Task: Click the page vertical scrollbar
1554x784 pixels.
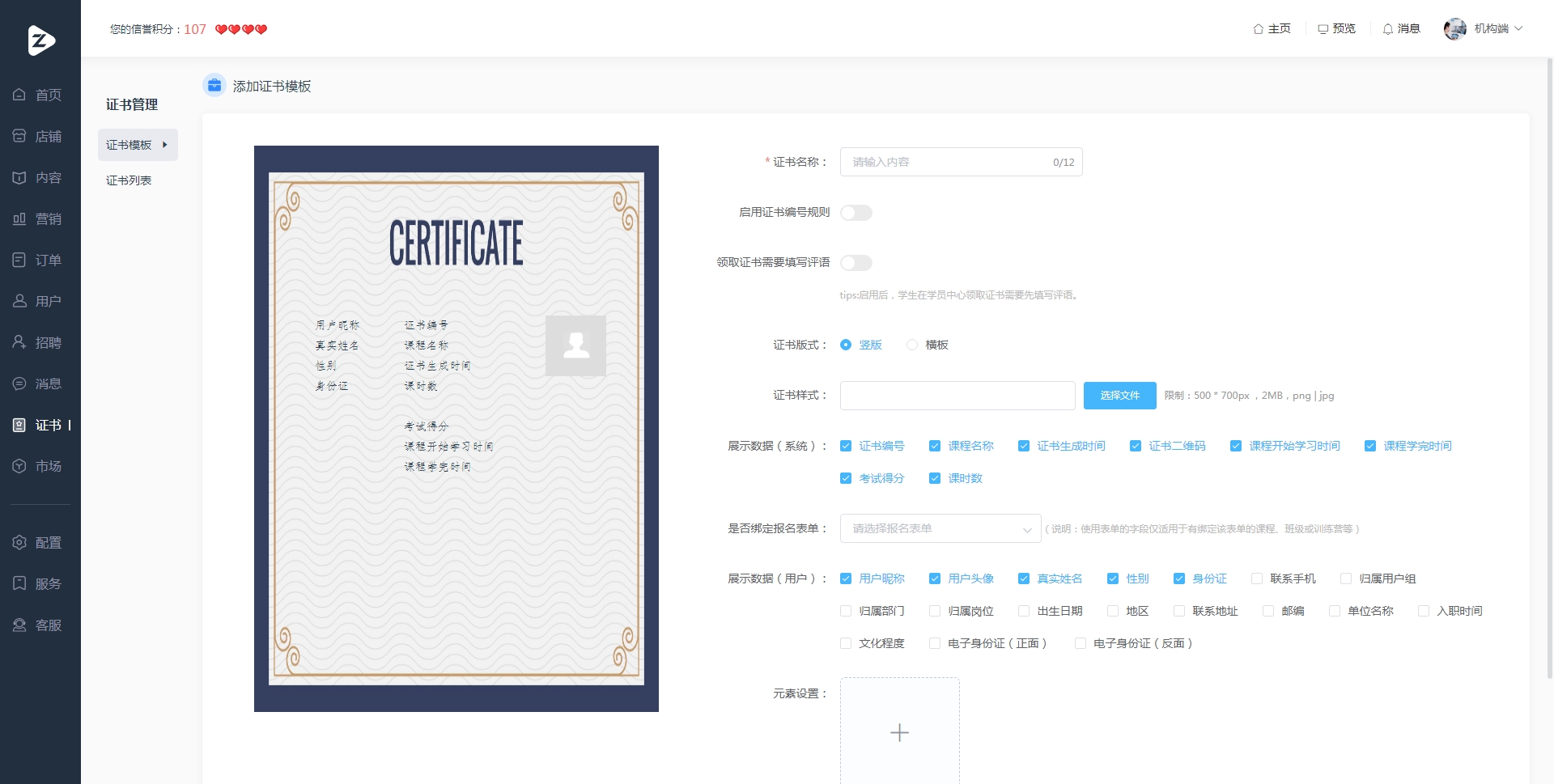Action: (x=1550, y=368)
